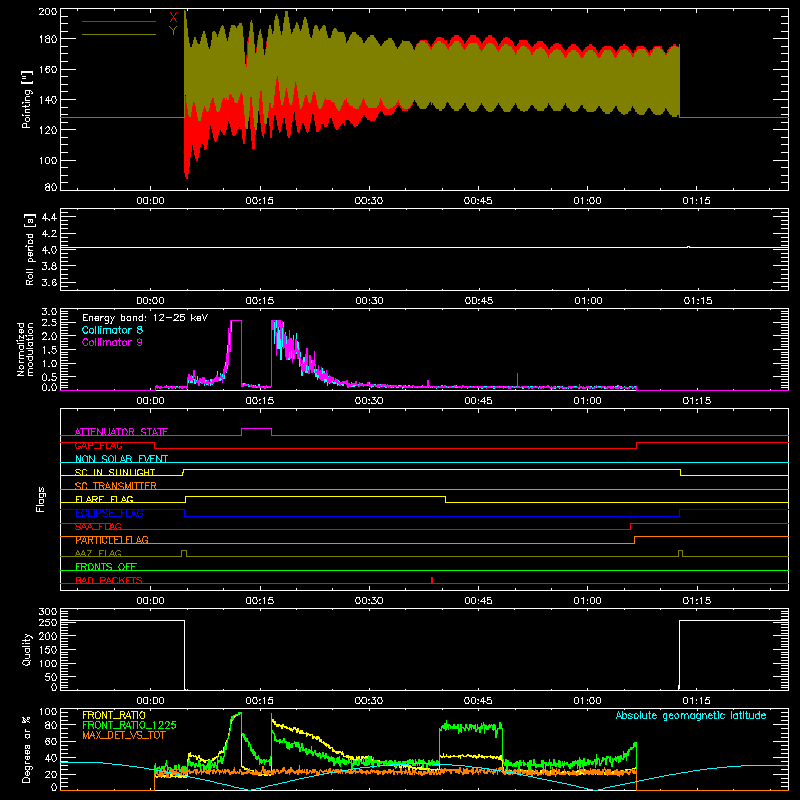Click the 00:30 time label under Roll period plot

[369, 301]
